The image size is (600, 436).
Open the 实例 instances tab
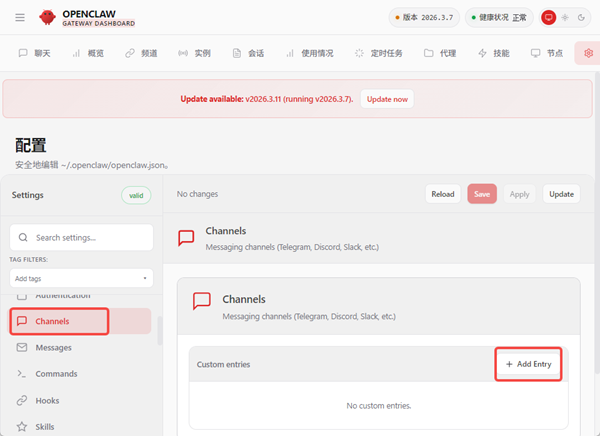[x=194, y=53]
